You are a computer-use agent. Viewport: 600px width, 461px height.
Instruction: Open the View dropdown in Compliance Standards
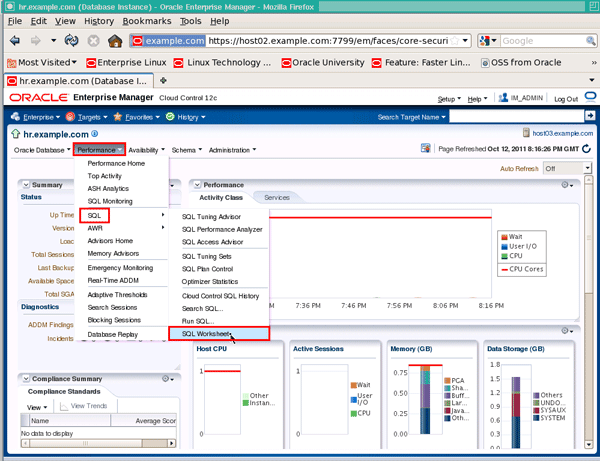pyautogui.click(x=37, y=407)
